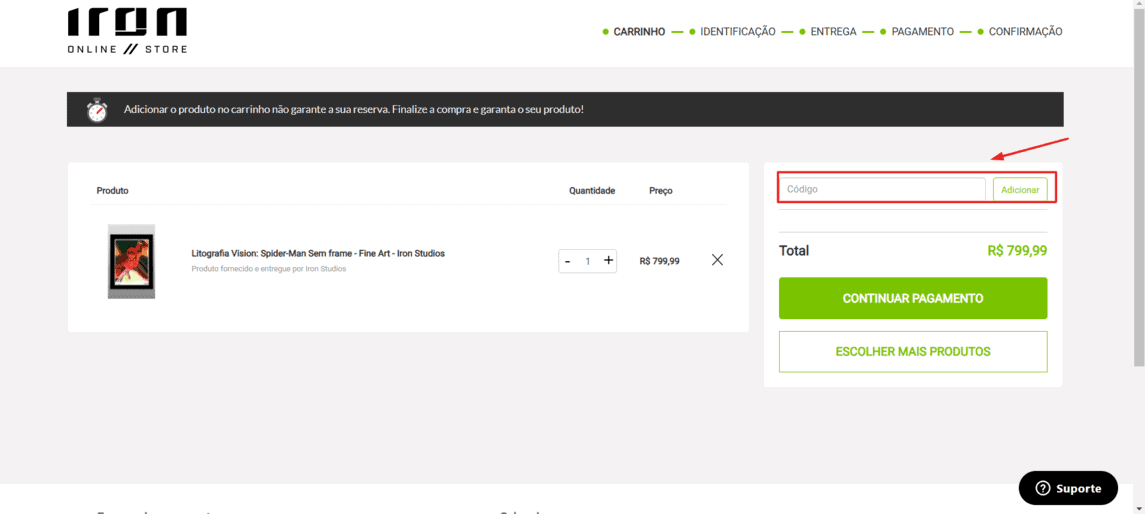Click the Código coupon input field

tap(882, 189)
